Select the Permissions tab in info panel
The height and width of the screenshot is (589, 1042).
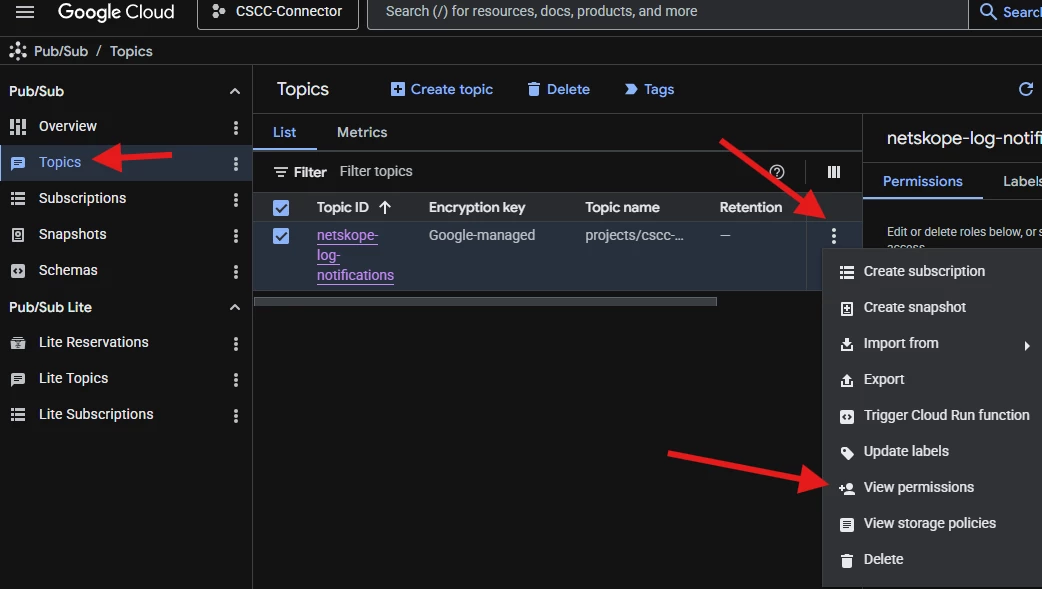click(x=922, y=181)
